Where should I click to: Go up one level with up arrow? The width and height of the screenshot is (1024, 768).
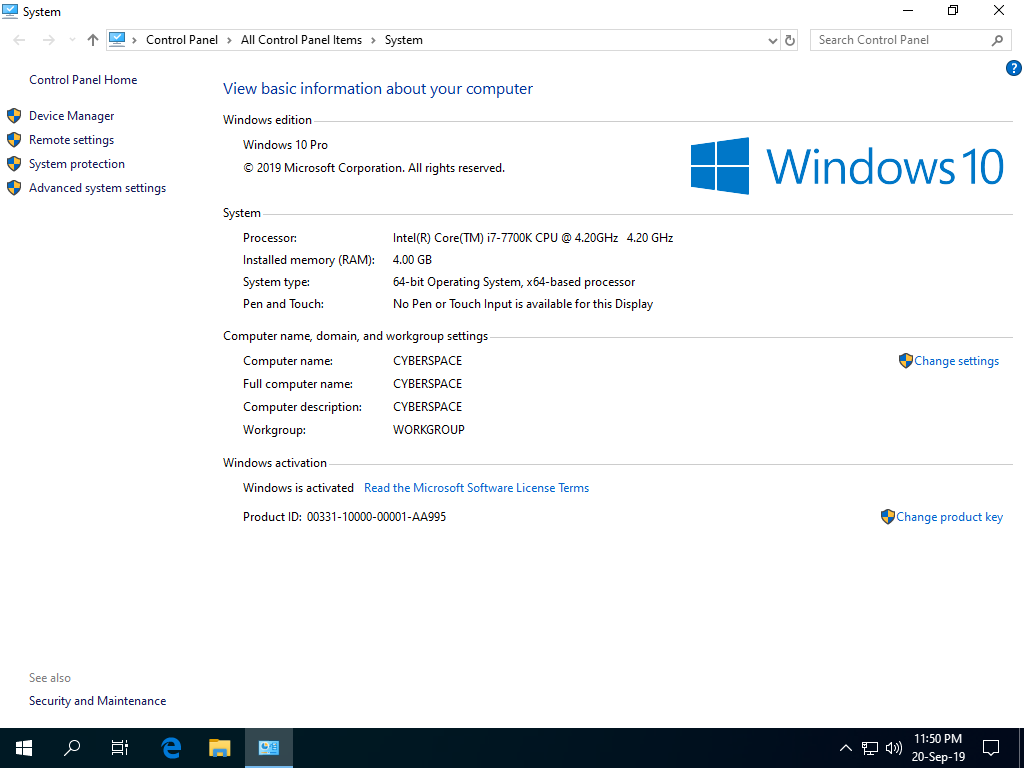[x=93, y=40]
